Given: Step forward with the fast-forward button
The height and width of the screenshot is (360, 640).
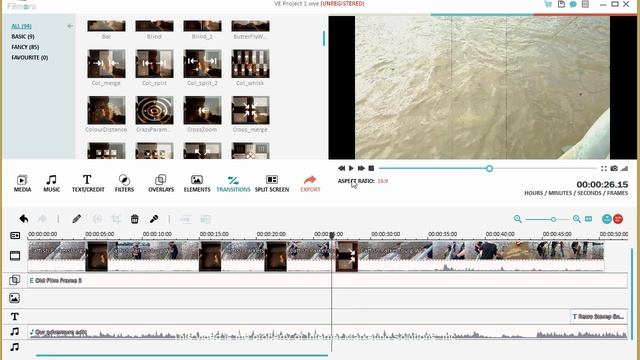Looking at the screenshot, I should pyautogui.click(x=361, y=168).
